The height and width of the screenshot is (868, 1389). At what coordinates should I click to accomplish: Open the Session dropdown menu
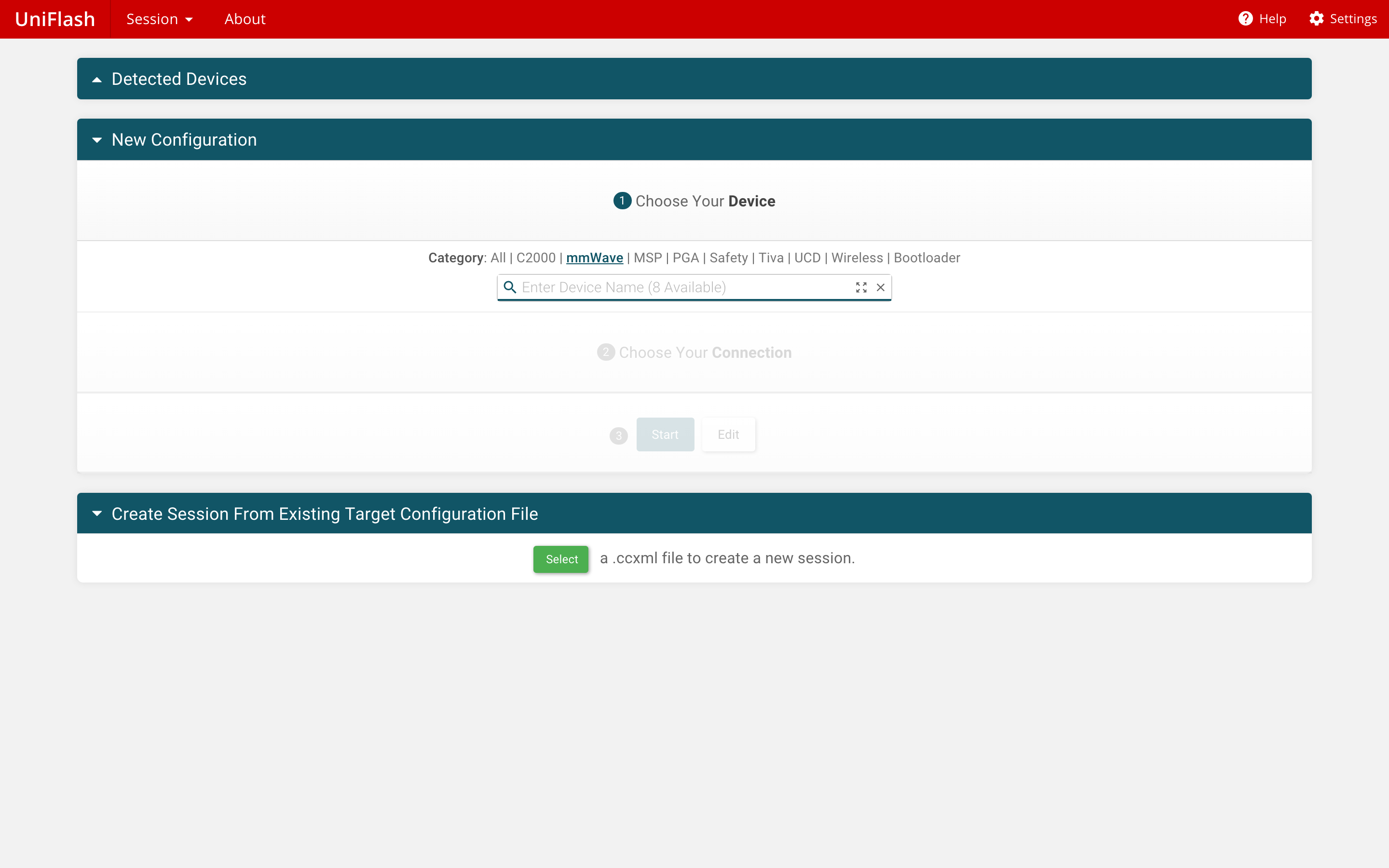click(x=159, y=19)
